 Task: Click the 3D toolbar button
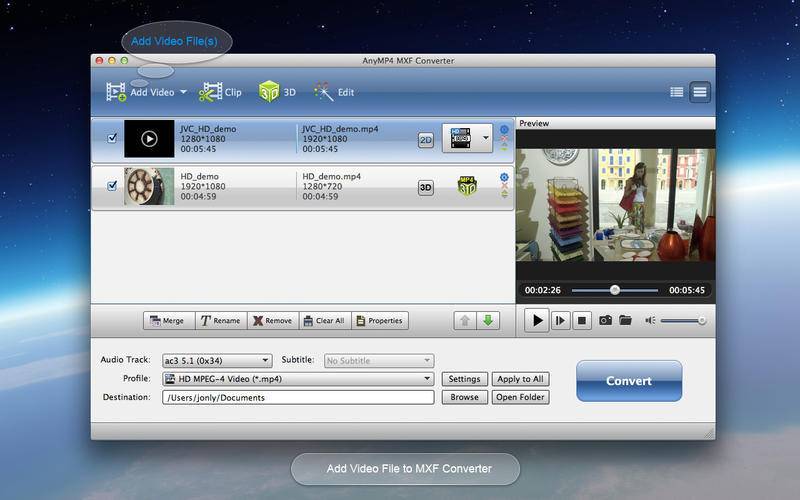point(277,92)
